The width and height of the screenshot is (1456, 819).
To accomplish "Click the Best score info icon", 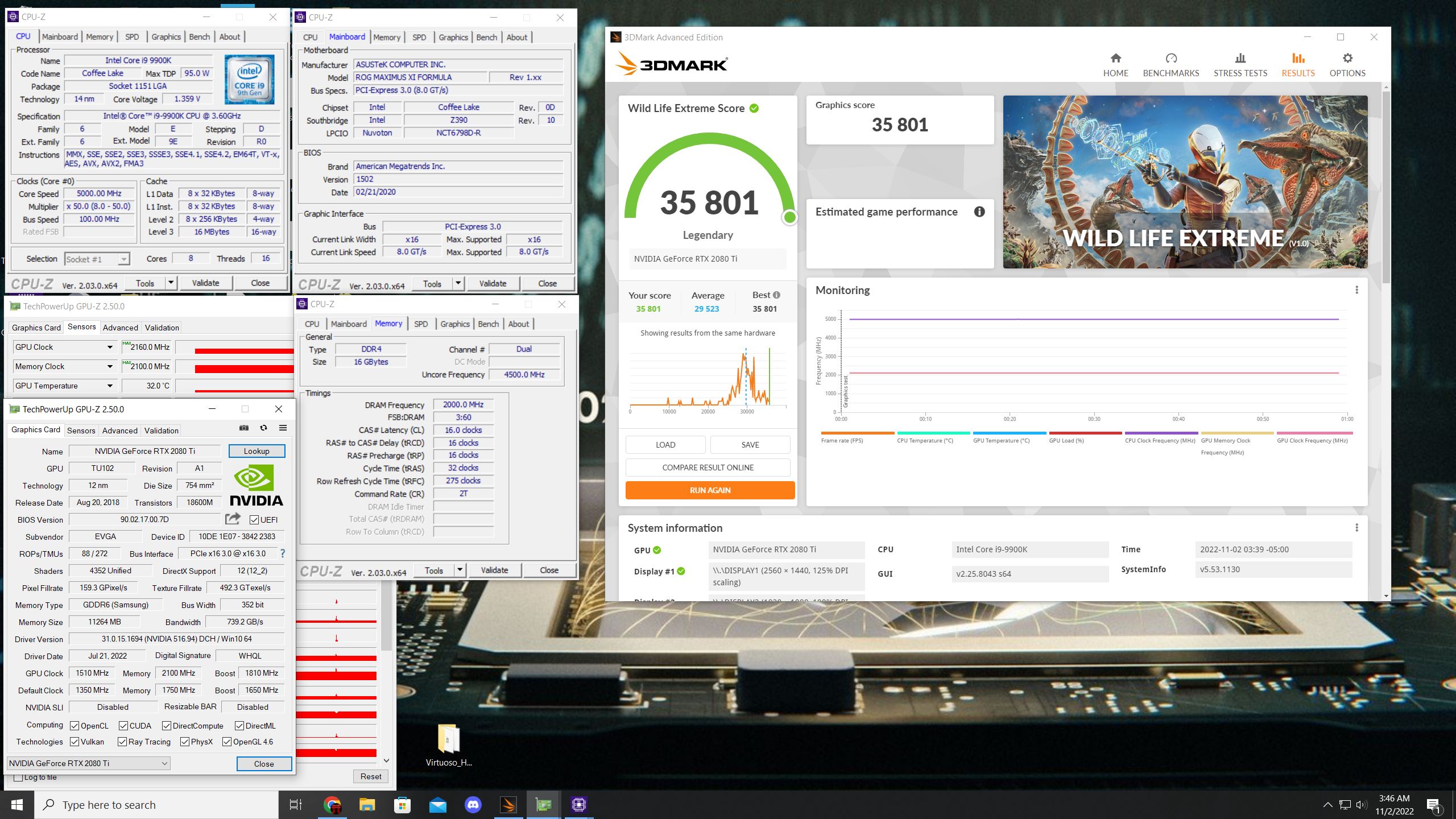I will [776, 295].
